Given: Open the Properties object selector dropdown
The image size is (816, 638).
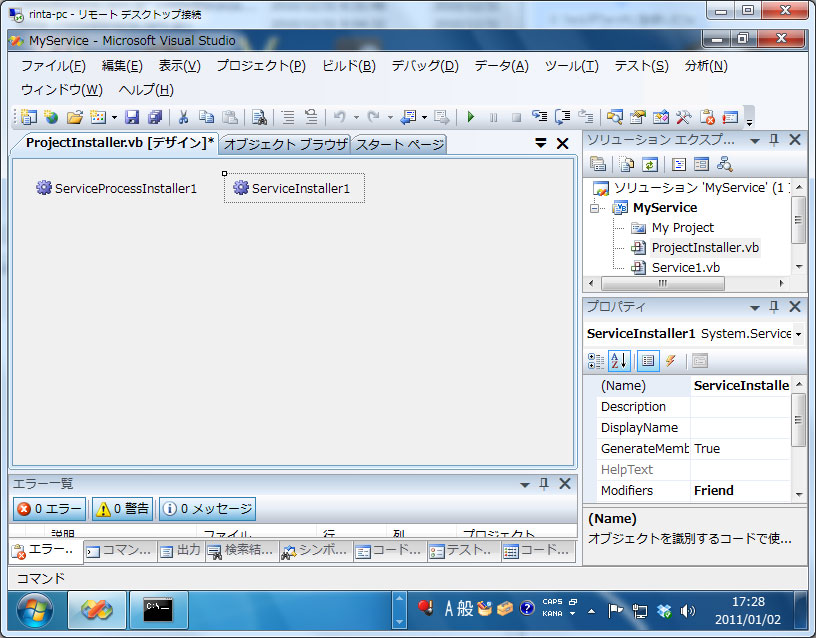Looking at the screenshot, I should (798, 334).
